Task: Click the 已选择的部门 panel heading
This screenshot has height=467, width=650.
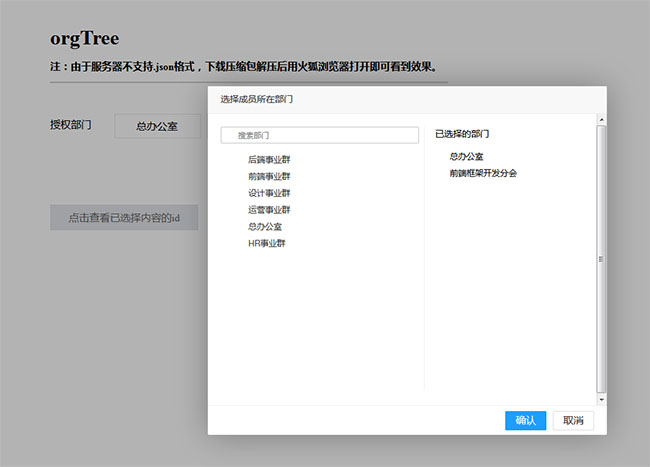Action: pyautogui.click(x=462, y=133)
